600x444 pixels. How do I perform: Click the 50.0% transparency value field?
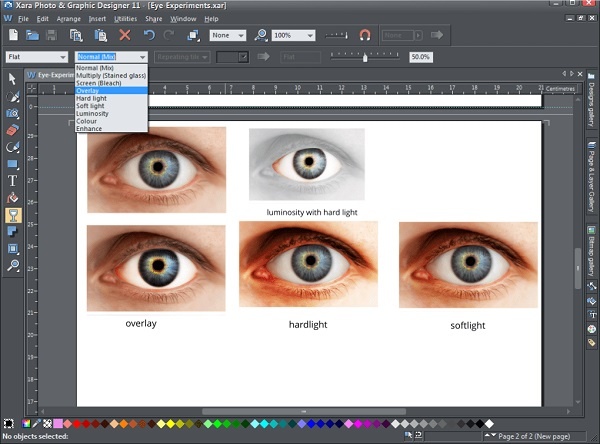coord(420,57)
